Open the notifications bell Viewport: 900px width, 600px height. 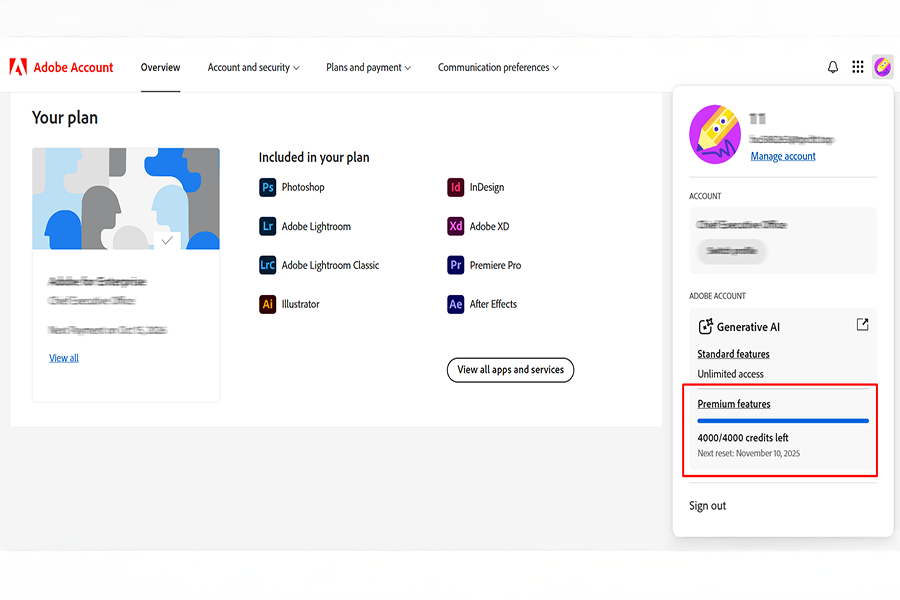pos(833,67)
